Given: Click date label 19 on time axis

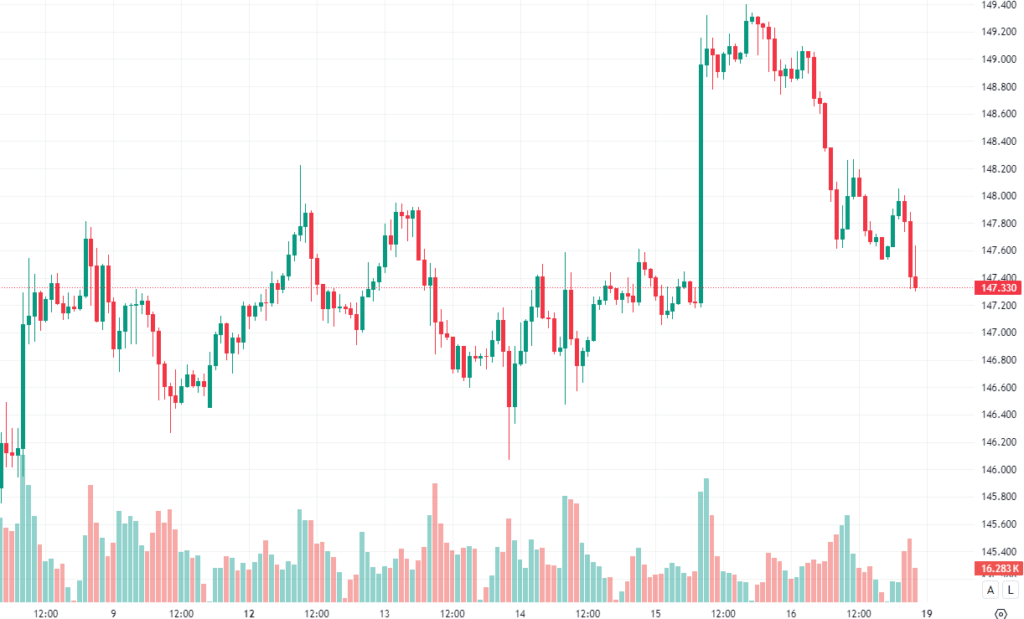Looking at the screenshot, I should (x=927, y=612).
